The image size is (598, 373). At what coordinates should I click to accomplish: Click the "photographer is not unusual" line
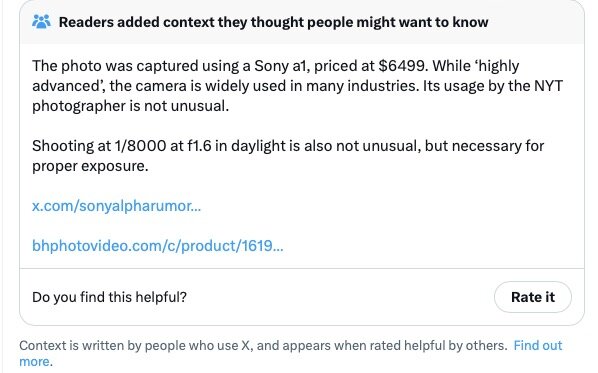pyautogui.click(x=130, y=106)
